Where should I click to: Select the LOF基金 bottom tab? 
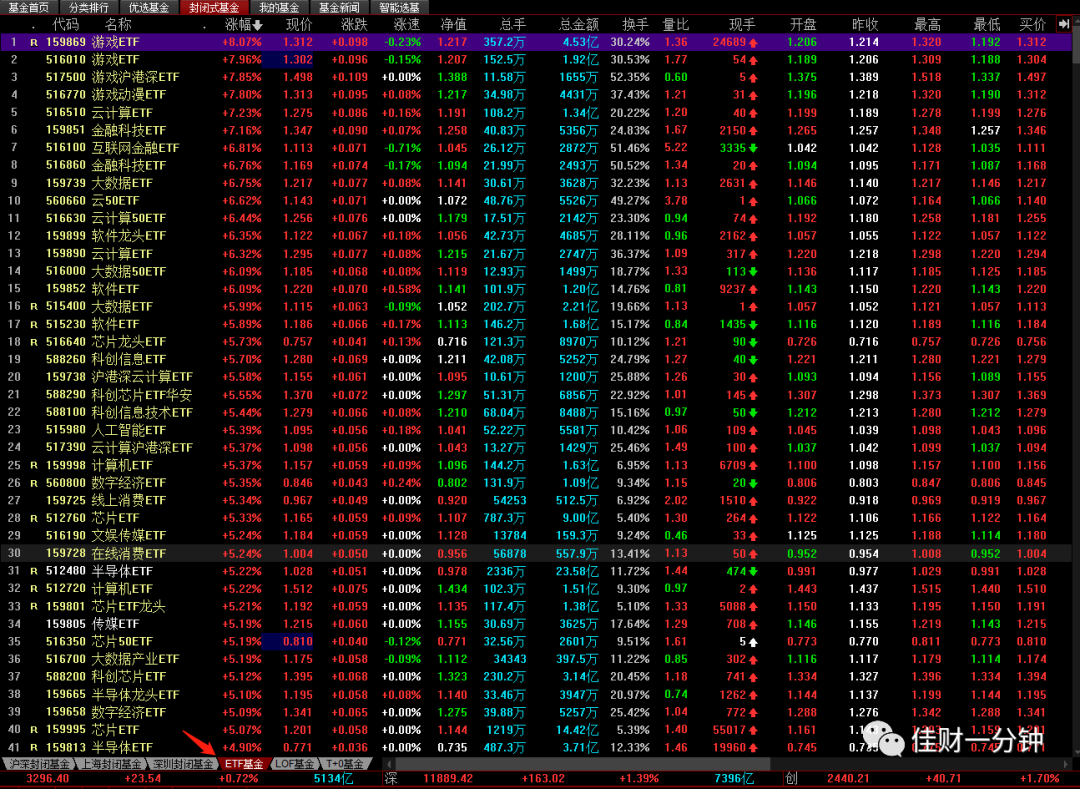pos(294,764)
